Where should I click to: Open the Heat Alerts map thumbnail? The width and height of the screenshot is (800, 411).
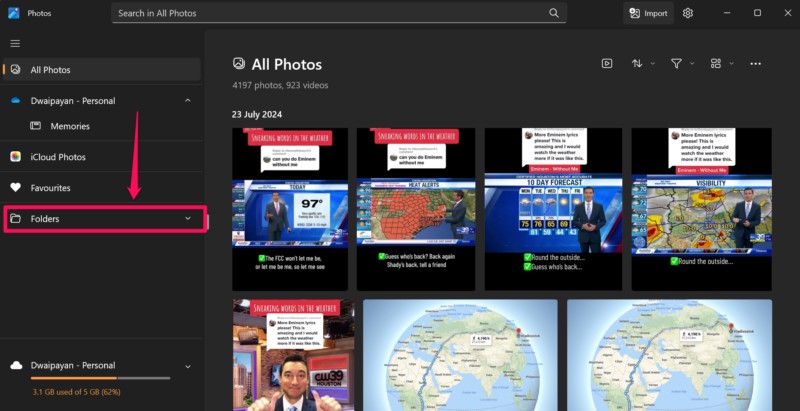[417, 209]
